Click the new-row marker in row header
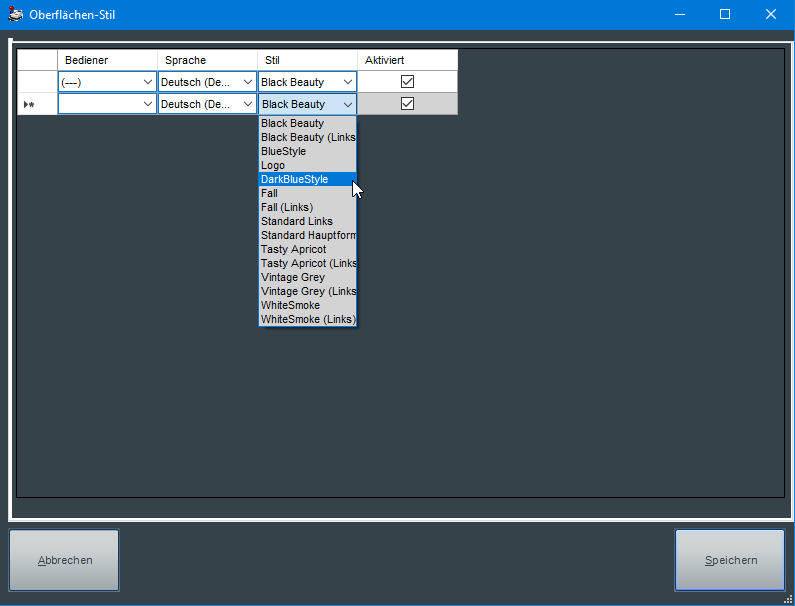Screen dimensions: 795x606 (x=29, y=104)
